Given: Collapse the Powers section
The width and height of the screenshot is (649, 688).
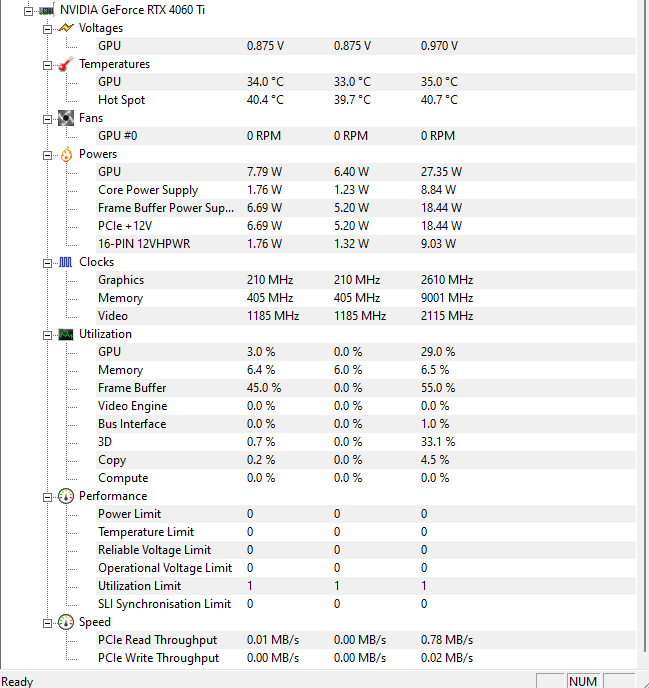Looking at the screenshot, I should 47,154.
